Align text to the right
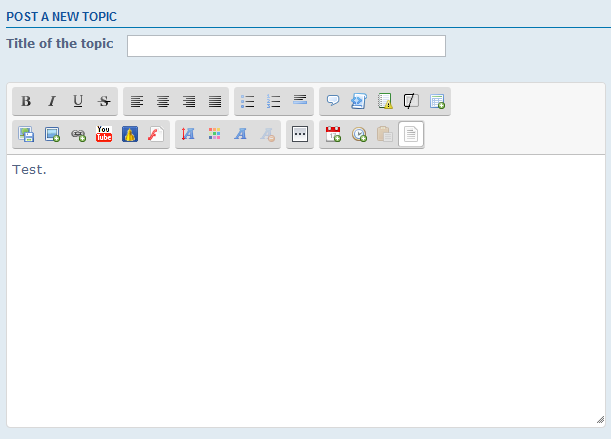Screen dimensions: 611x439 pos(189,101)
